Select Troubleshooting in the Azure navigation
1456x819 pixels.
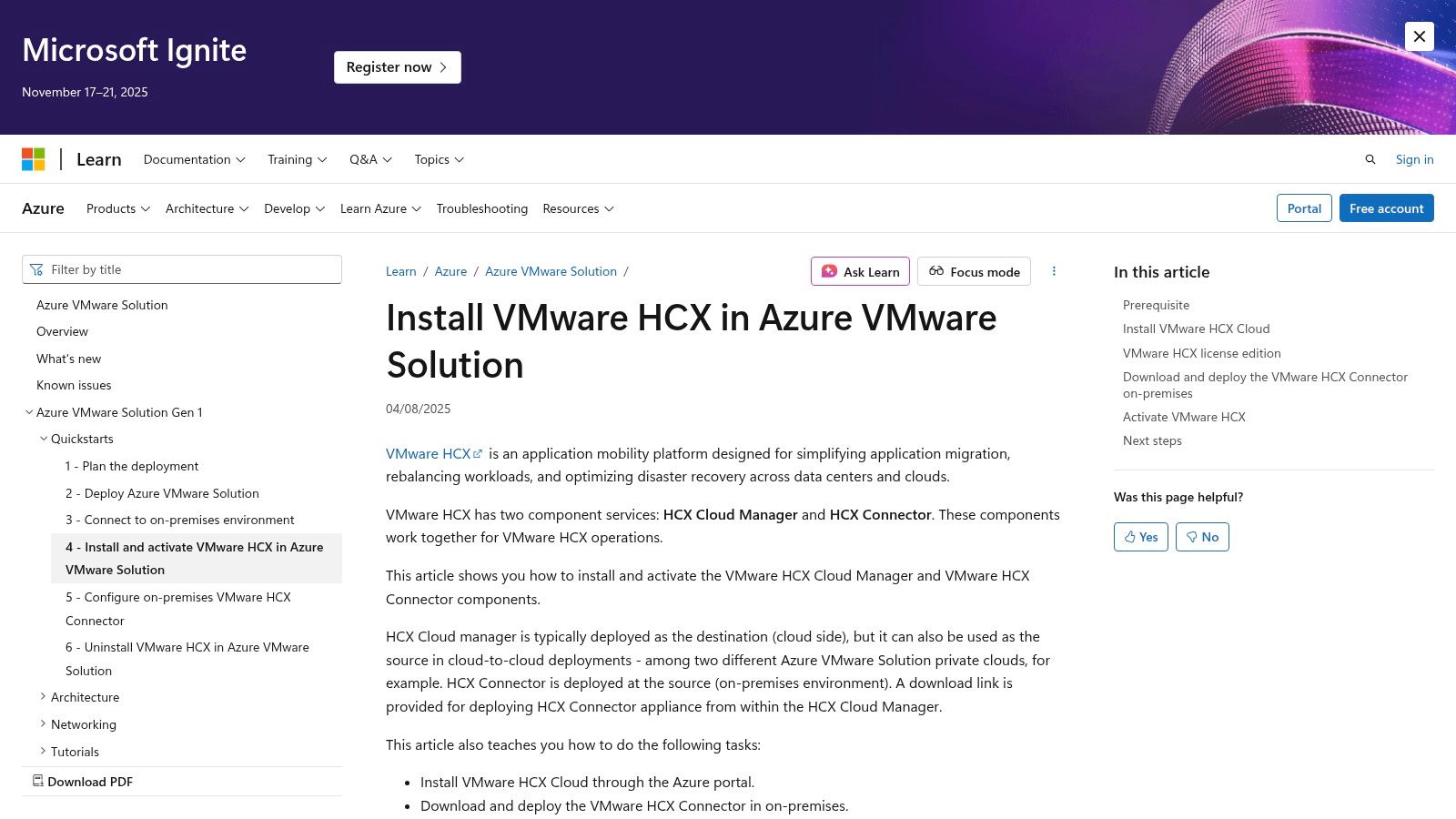pos(481,208)
